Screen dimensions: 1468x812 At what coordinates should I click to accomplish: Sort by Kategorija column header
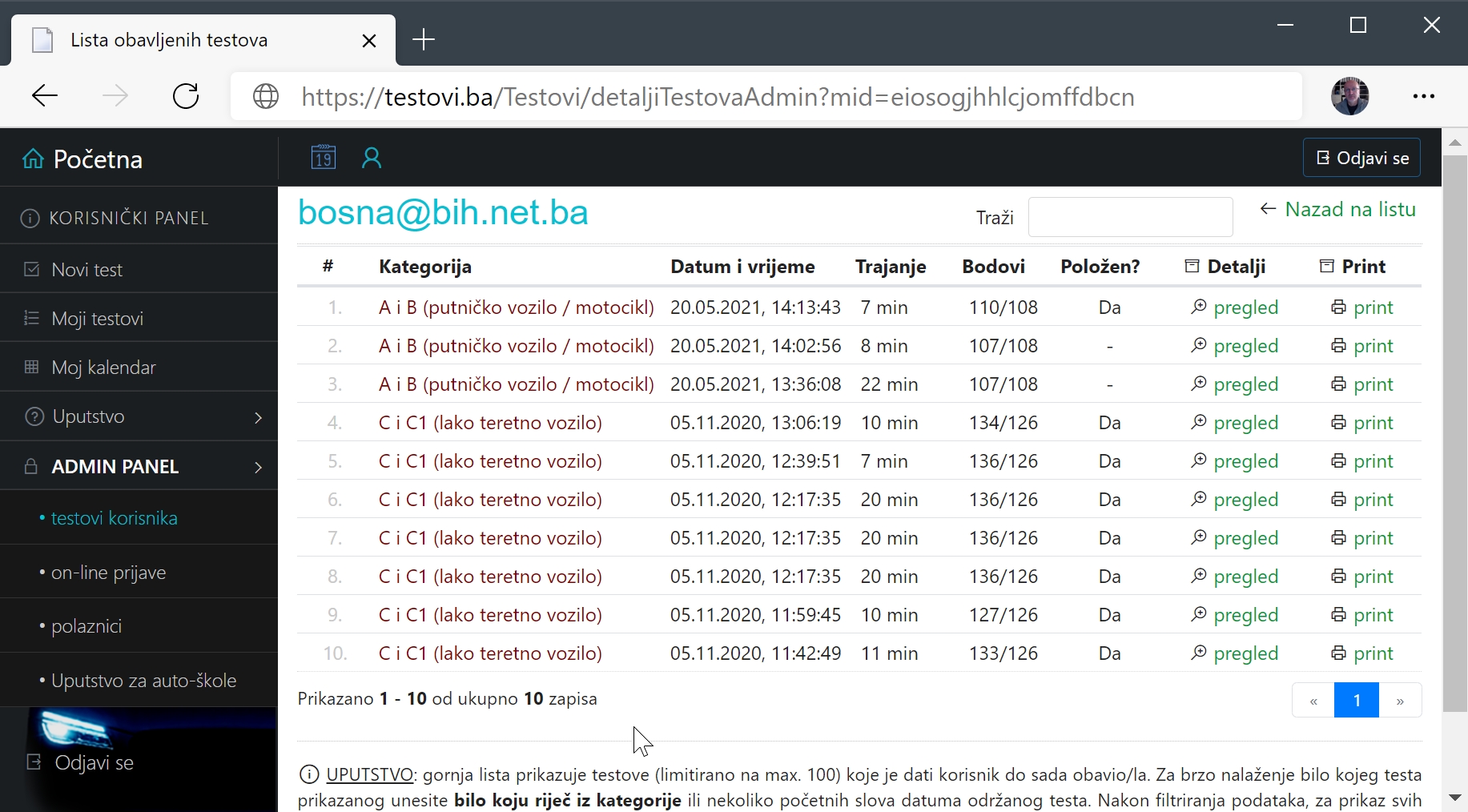coord(425,267)
